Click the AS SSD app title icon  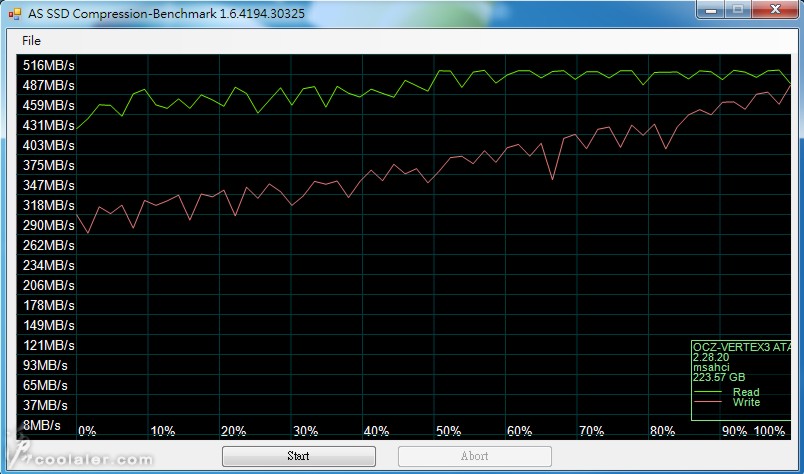click(x=15, y=13)
